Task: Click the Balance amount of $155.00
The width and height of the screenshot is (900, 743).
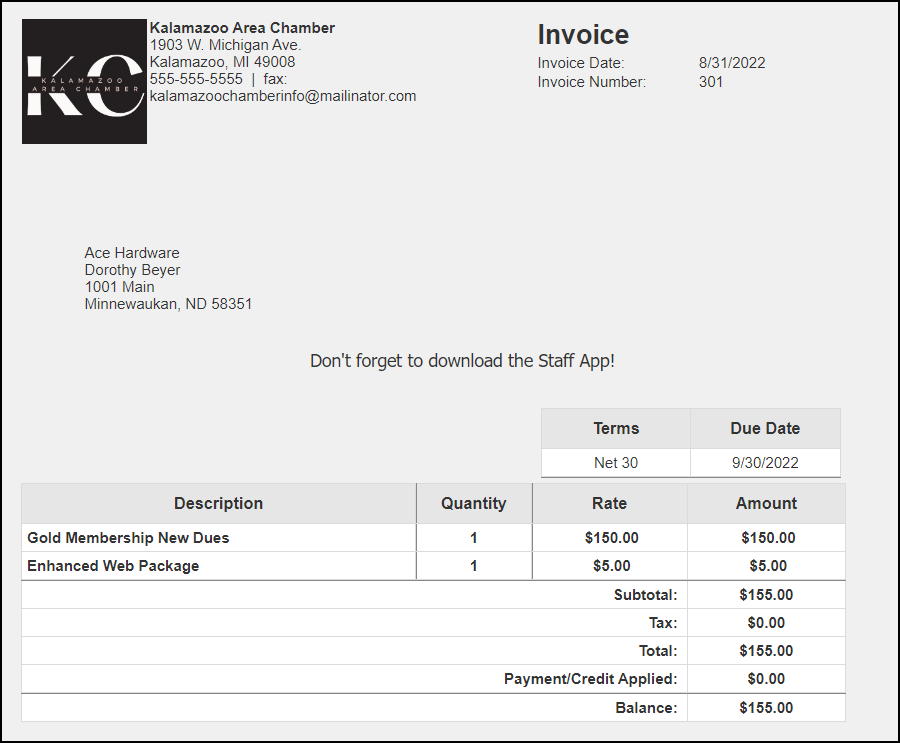Action: point(766,708)
